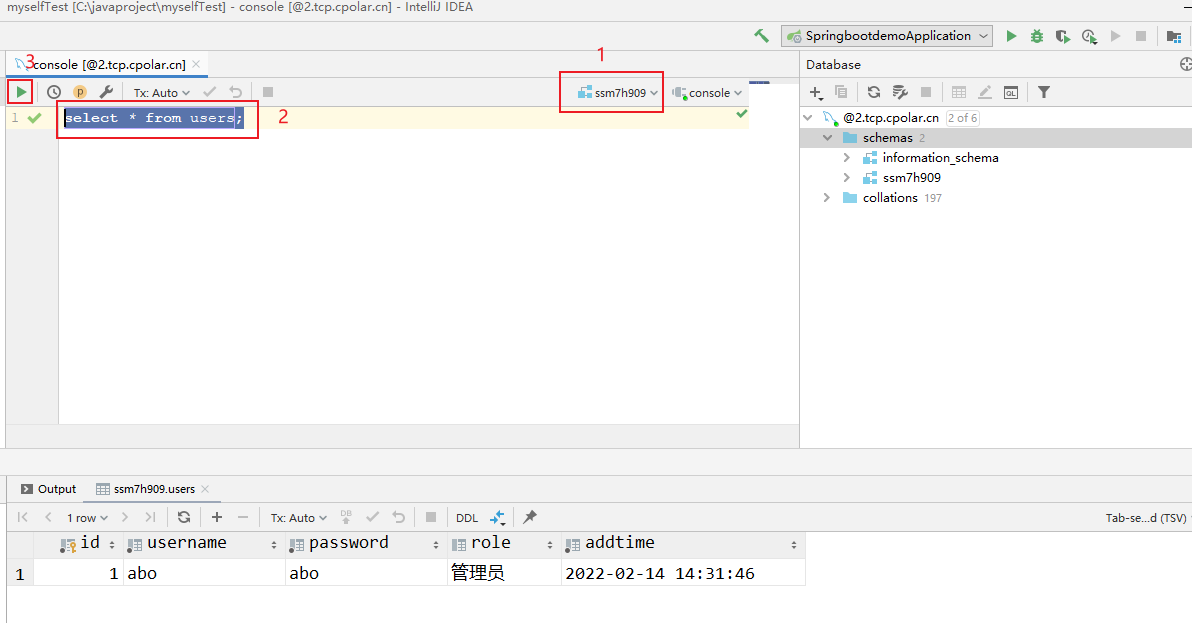Refresh the Database panel
The width and height of the screenshot is (1192, 623).
[873, 92]
